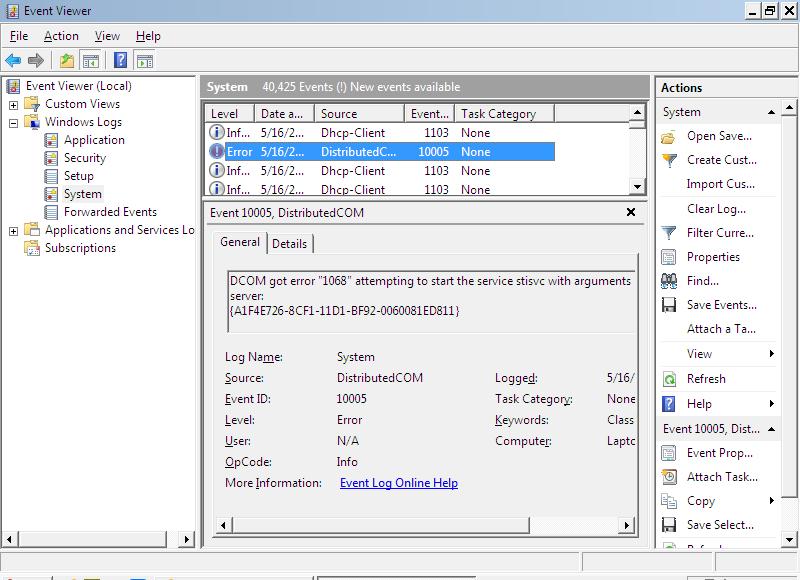The image size is (800, 580).
Task: Click Import Custom View action
Action: click(x=720, y=184)
